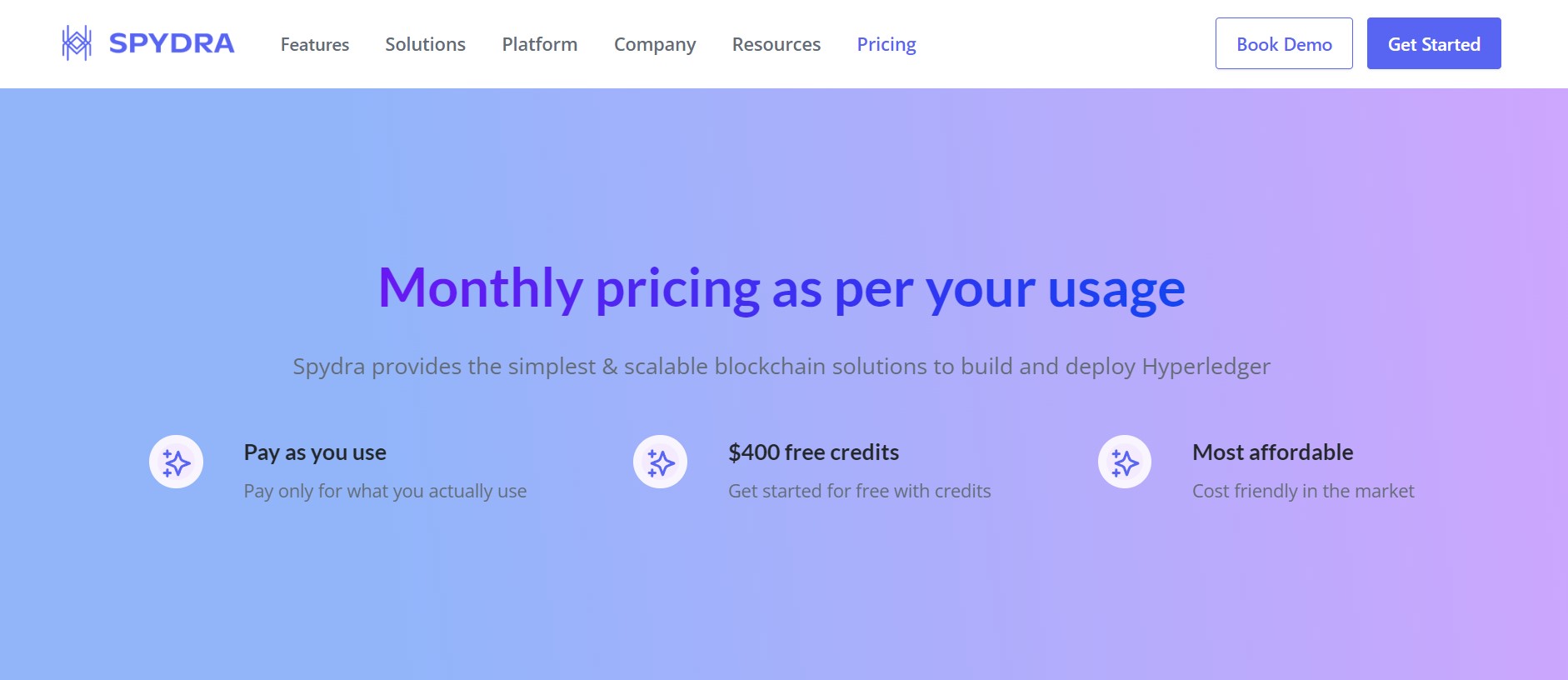Click the Monthly pricing as per your usage heading
Viewport: 1568px width, 680px height.
[x=782, y=289]
